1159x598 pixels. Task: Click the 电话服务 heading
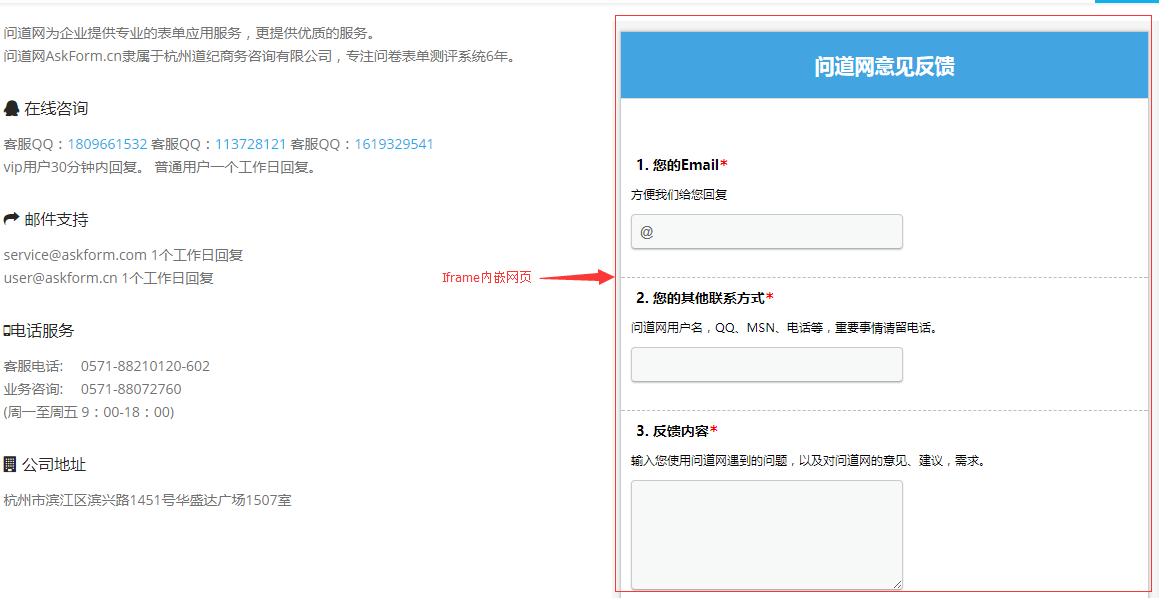[42, 331]
